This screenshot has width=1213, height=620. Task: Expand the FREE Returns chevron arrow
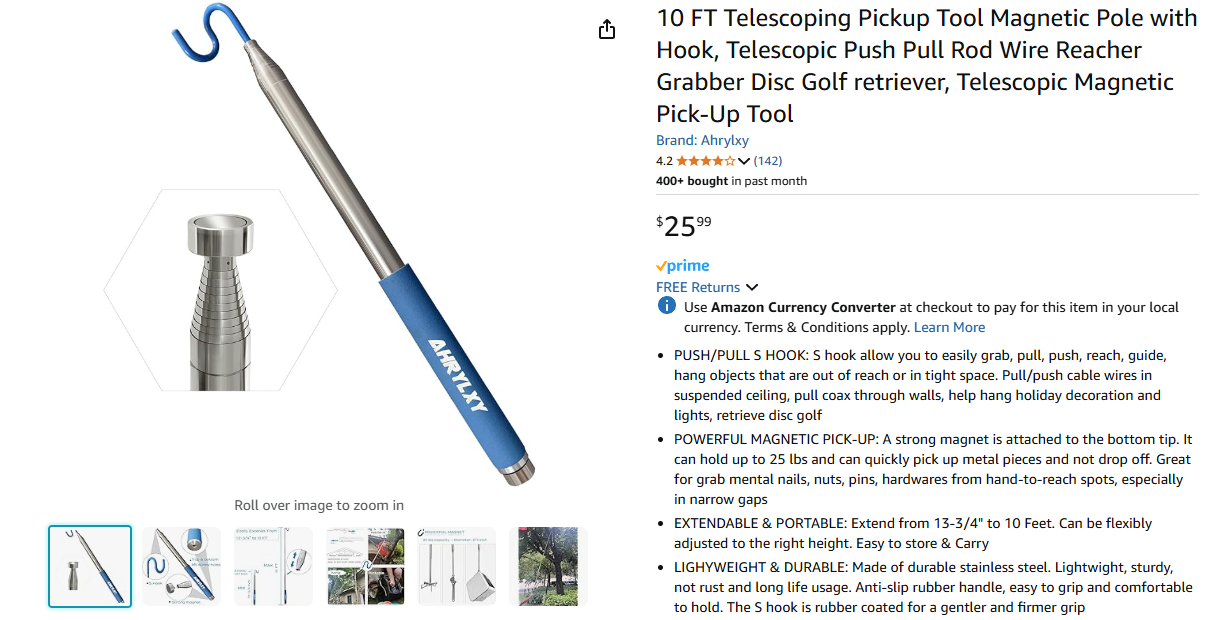753,288
